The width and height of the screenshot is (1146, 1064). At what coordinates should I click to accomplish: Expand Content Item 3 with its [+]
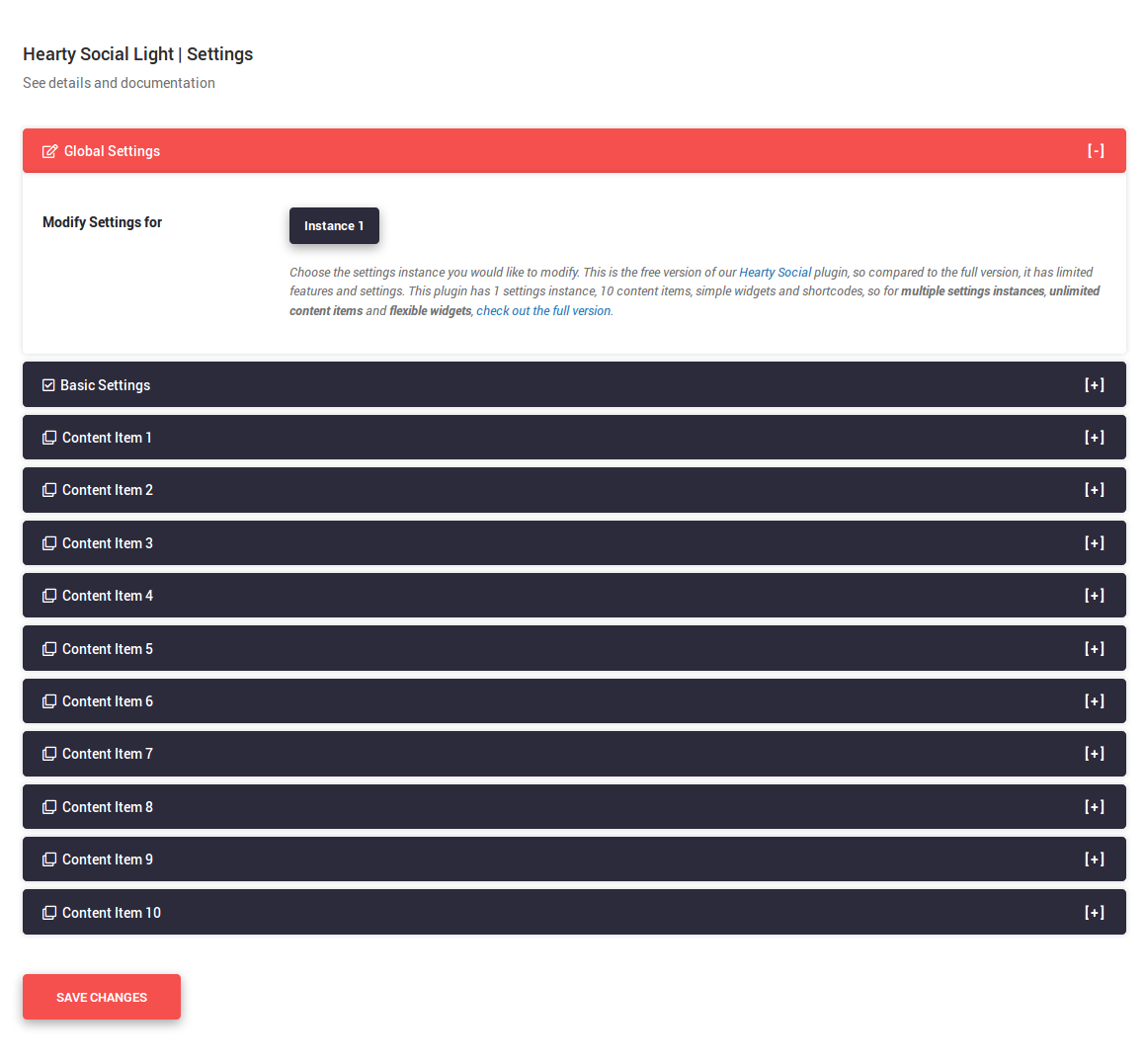coord(1094,543)
